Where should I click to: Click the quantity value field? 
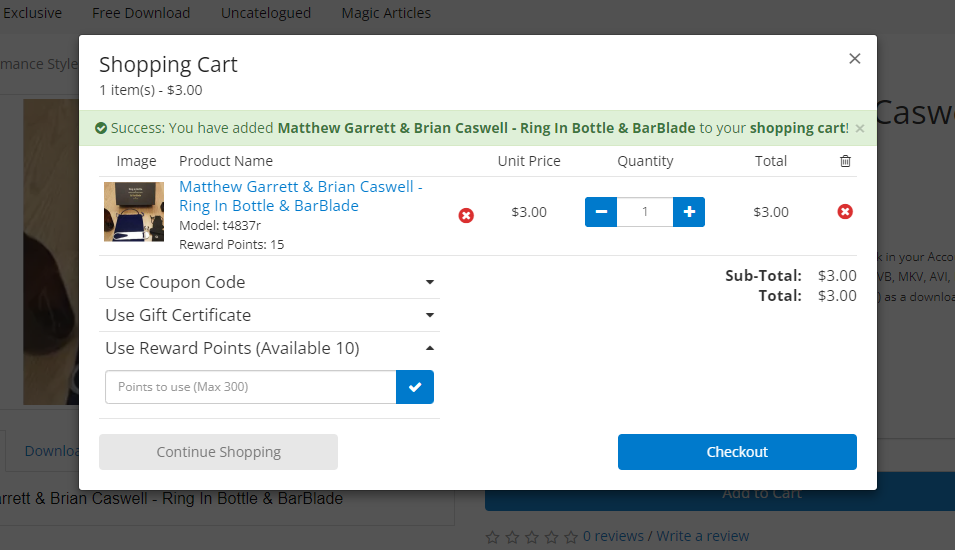[x=644, y=212]
